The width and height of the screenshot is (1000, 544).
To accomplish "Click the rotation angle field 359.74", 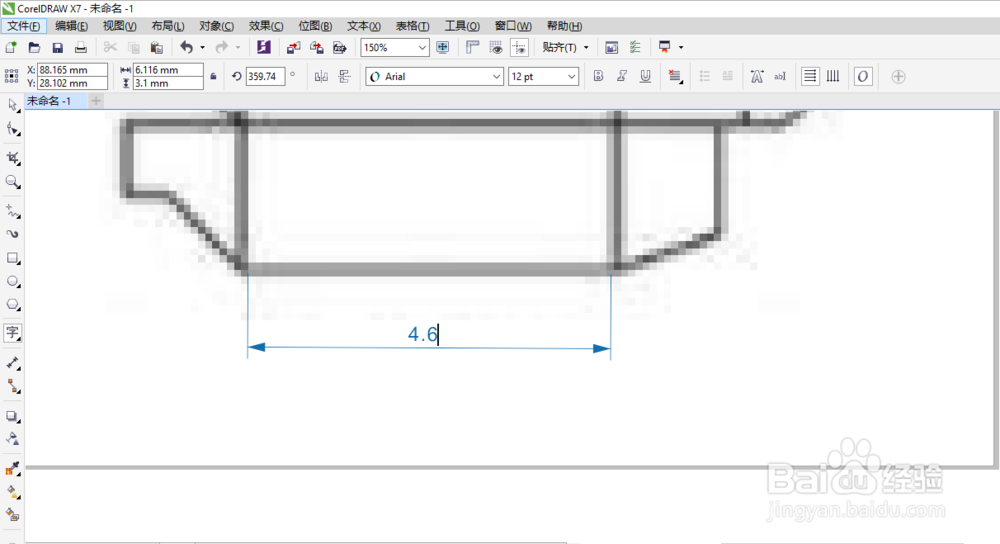I will [x=265, y=77].
